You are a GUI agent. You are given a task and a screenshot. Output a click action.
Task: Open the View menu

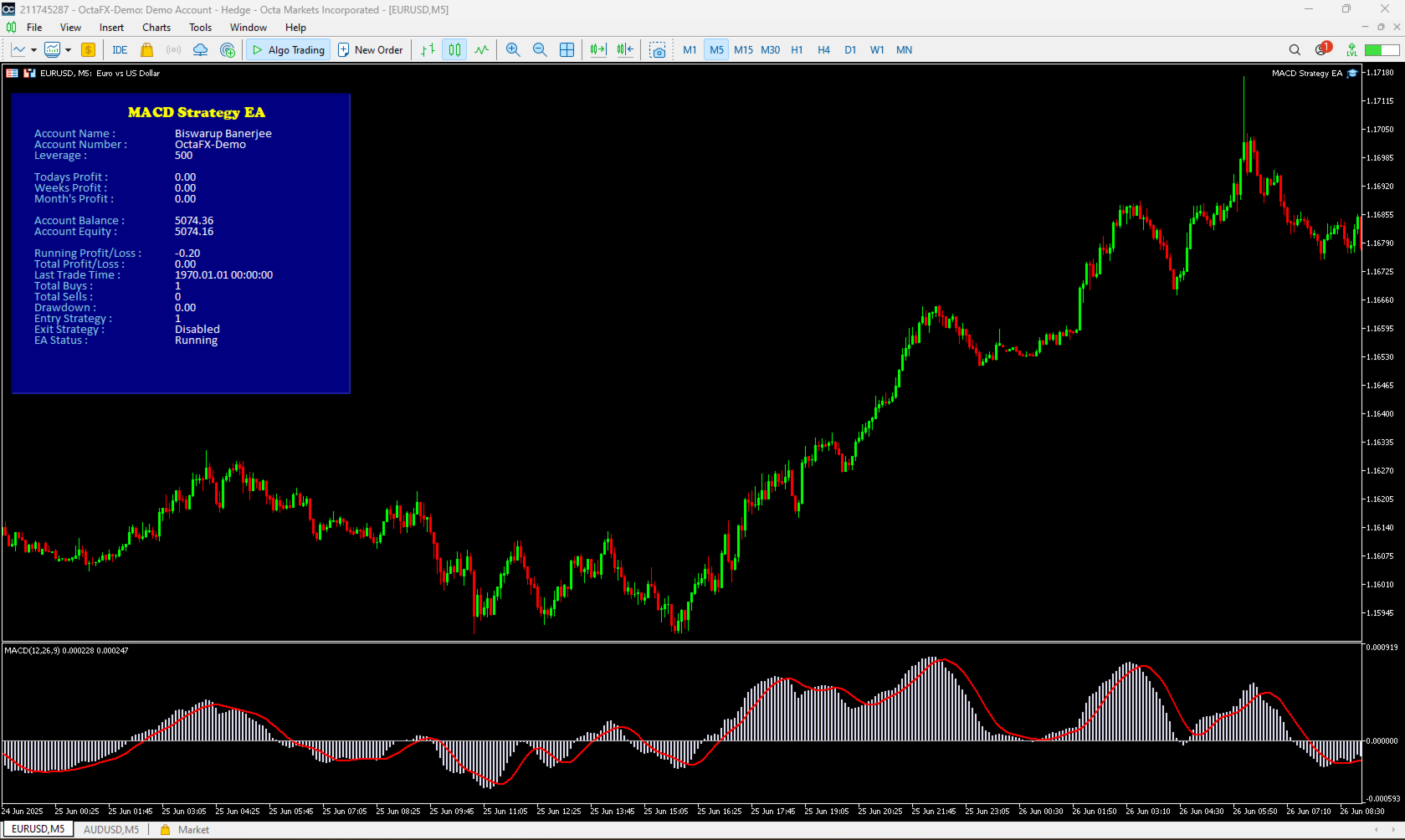71,28
